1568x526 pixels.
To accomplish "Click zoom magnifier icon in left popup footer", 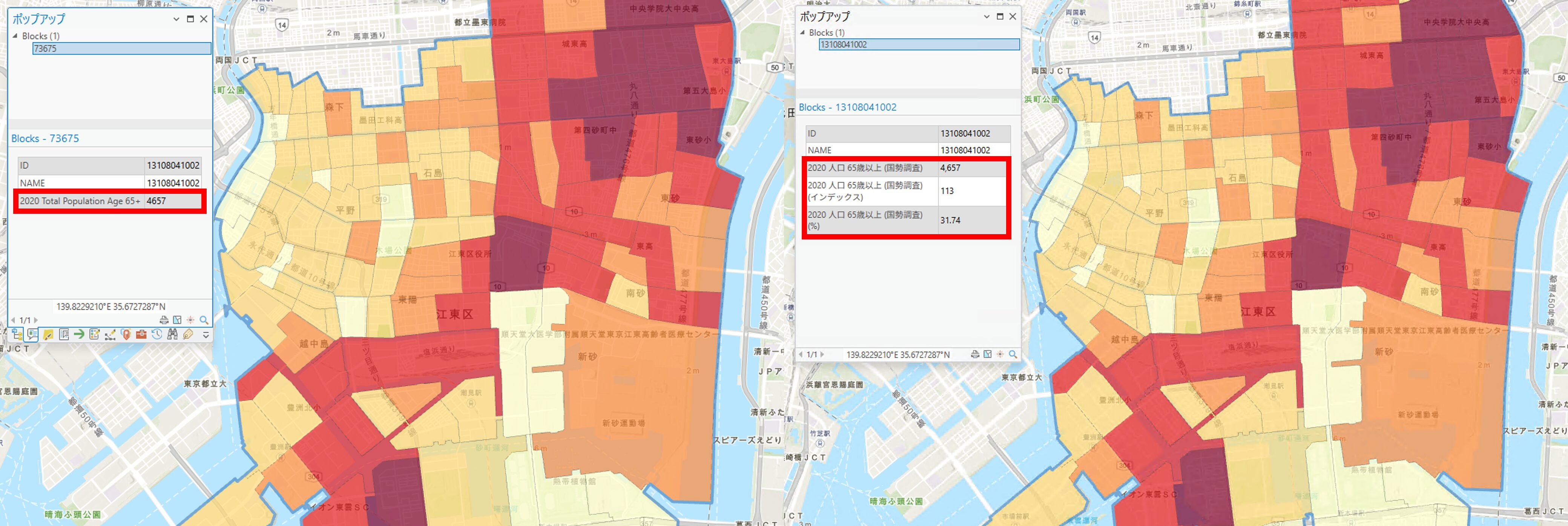I will [204, 320].
